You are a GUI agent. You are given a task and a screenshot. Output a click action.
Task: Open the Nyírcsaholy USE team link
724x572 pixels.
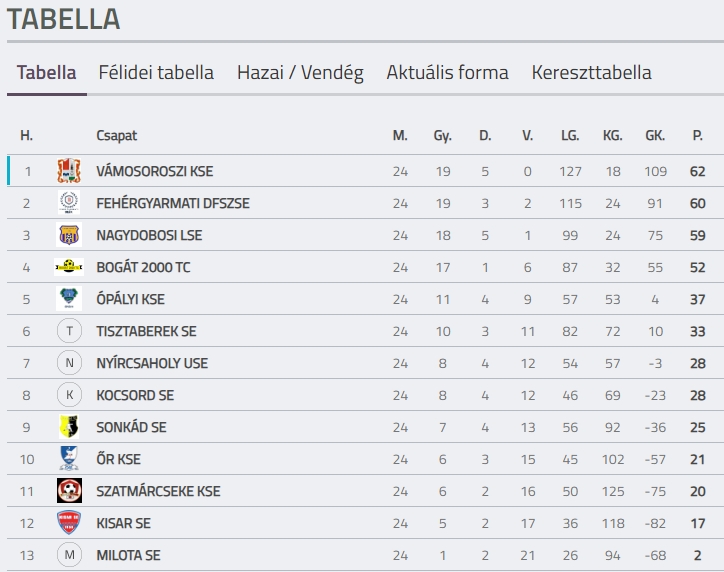click(152, 363)
